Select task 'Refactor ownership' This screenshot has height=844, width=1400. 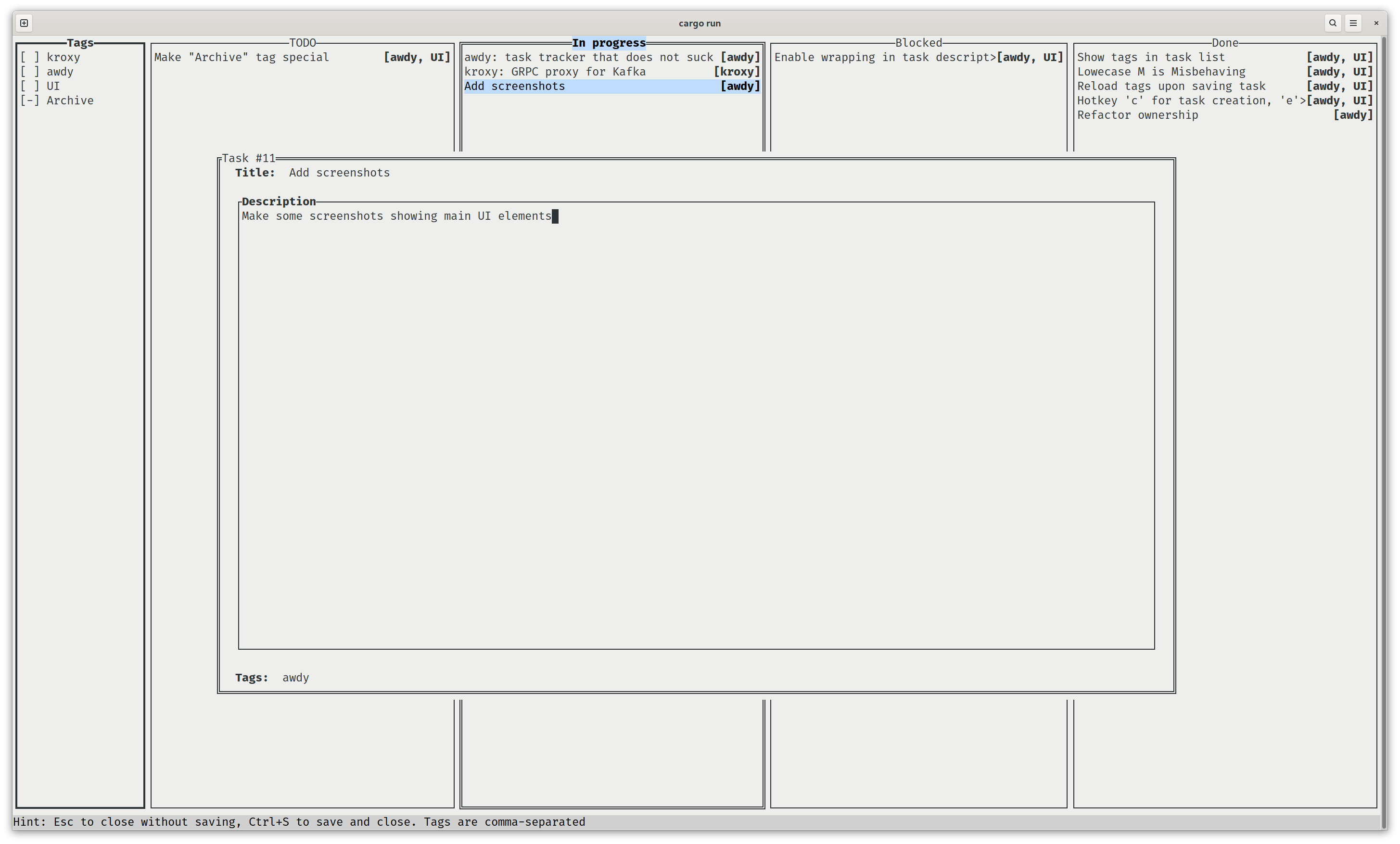(x=1224, y=115)
